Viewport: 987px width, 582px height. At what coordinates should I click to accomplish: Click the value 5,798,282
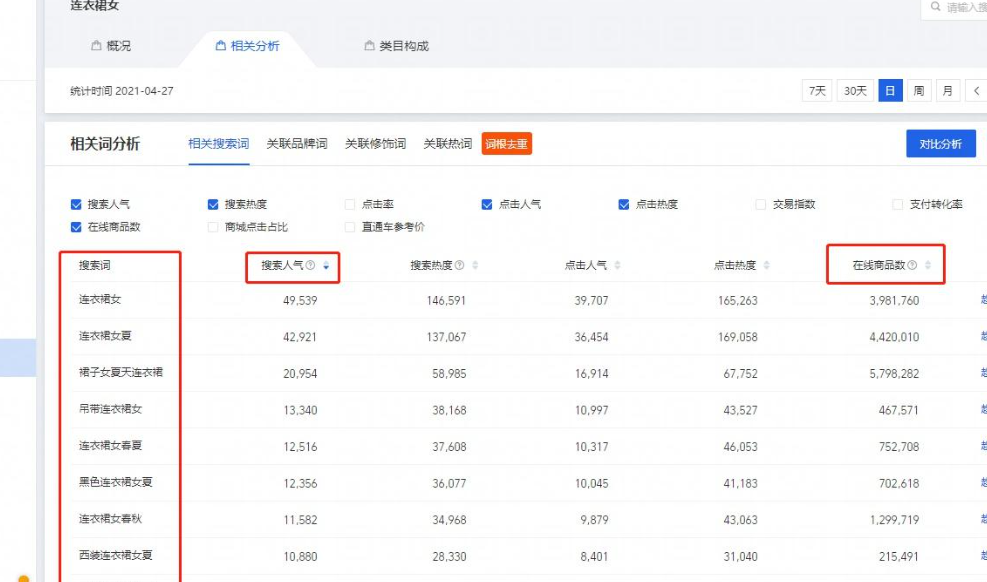coord(894,374)
